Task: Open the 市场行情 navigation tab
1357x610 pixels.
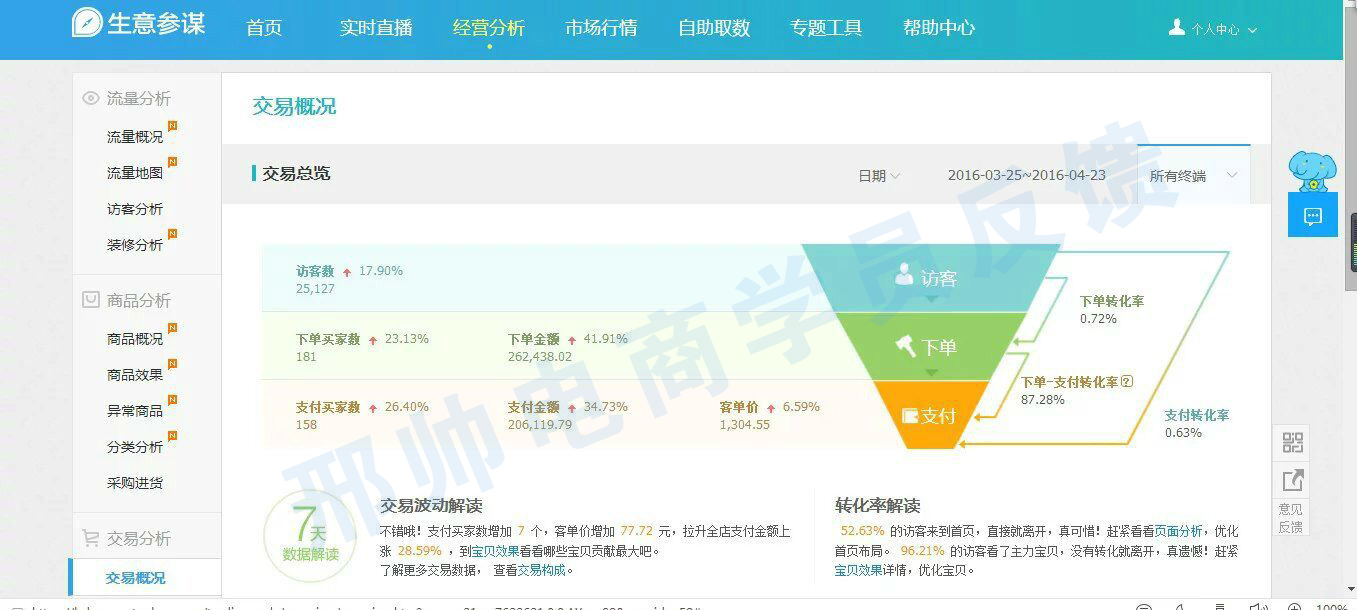Action: click(x=601, y=28)
